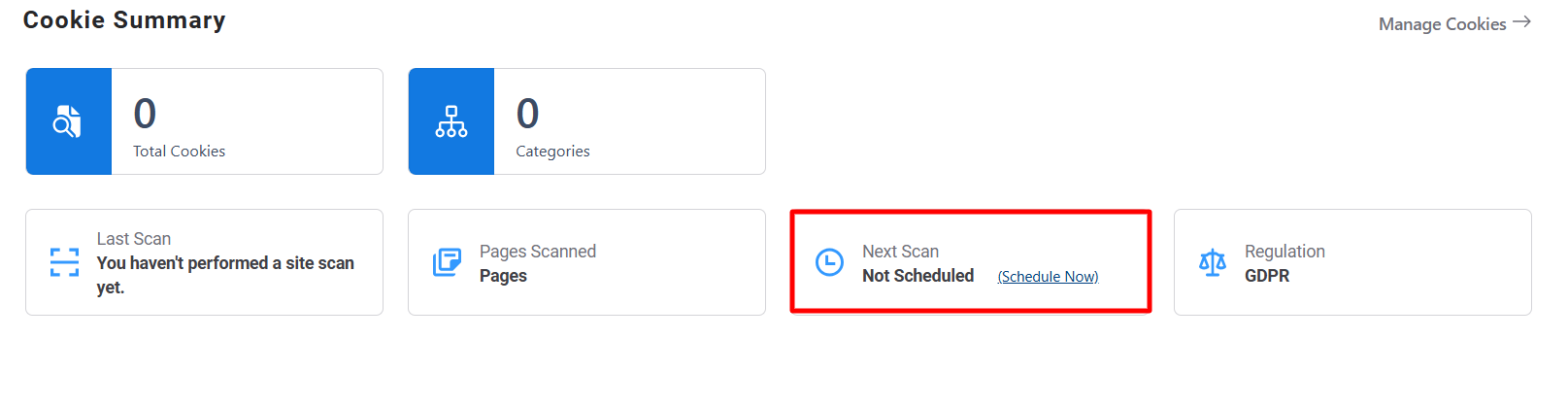Click the Schedule Now link

(1048, 277)
